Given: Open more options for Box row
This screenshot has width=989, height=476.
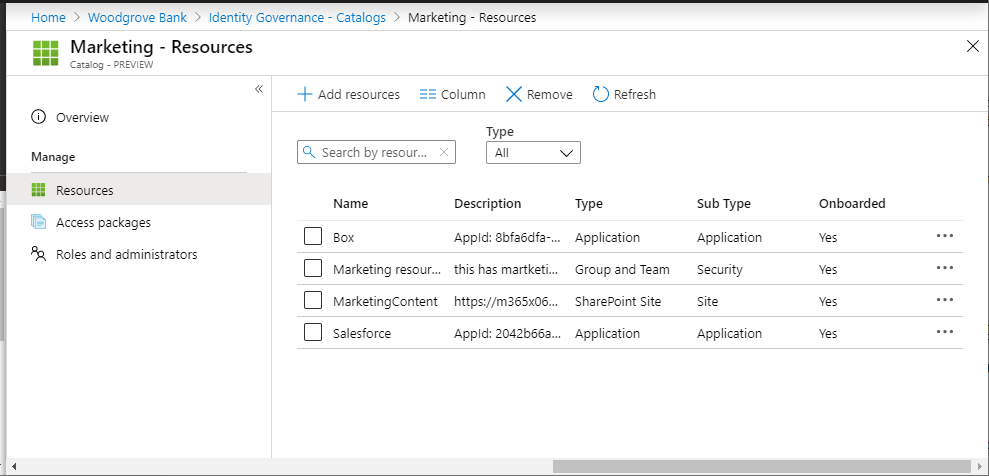Looking at the screenshot, I should (944, 237).
